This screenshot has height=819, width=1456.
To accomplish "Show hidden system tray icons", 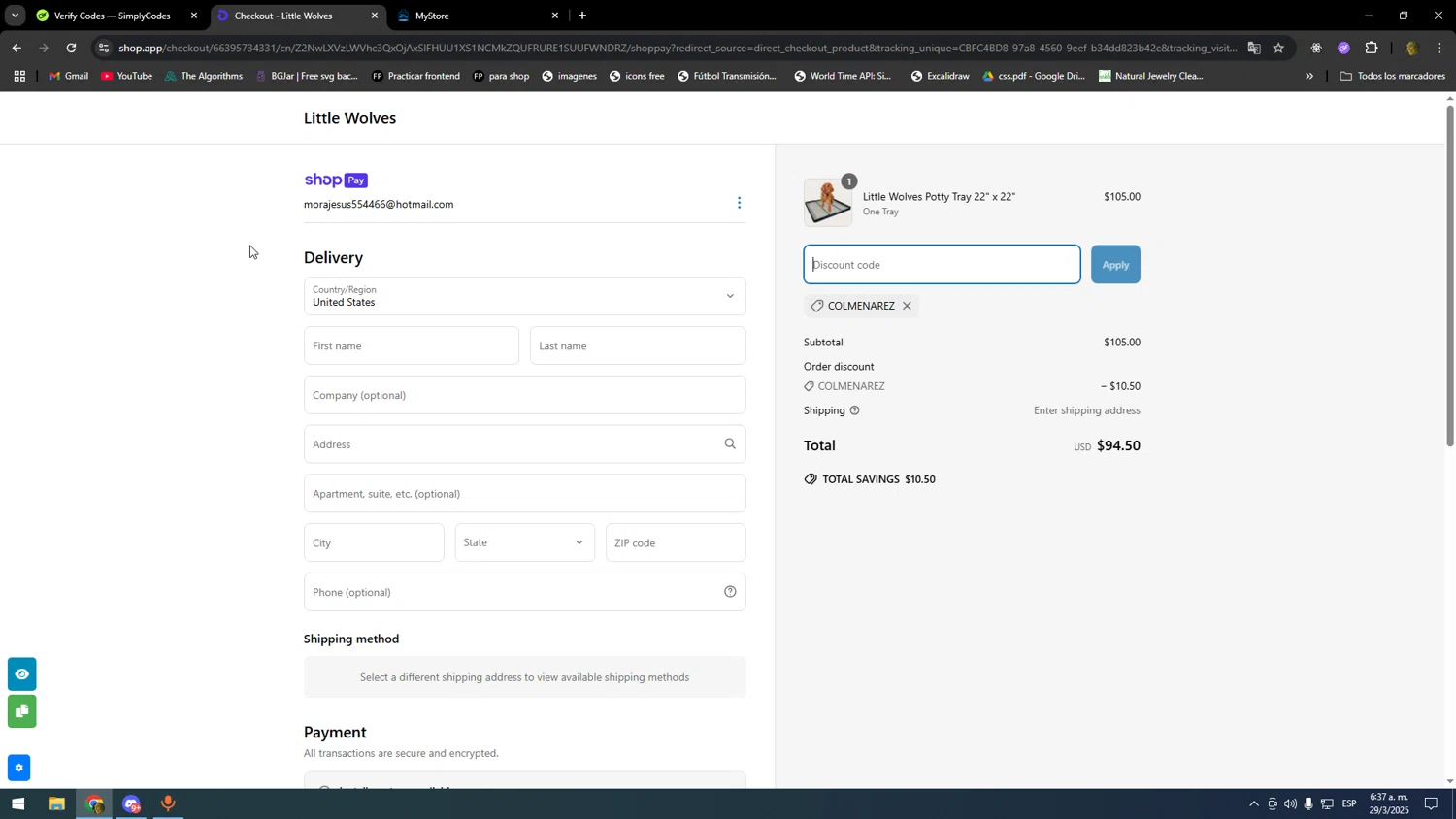I will click(x=1253, y=804).
